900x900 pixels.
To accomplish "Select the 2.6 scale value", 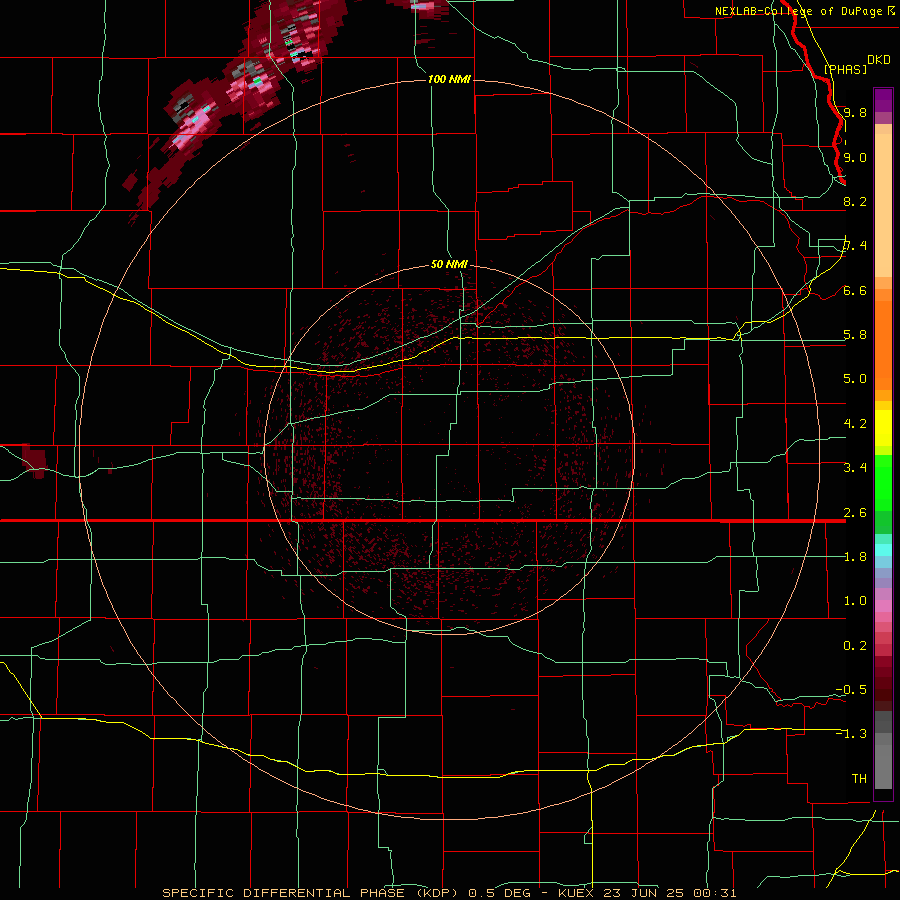I will pyautogui.click(x=855, y=513).
